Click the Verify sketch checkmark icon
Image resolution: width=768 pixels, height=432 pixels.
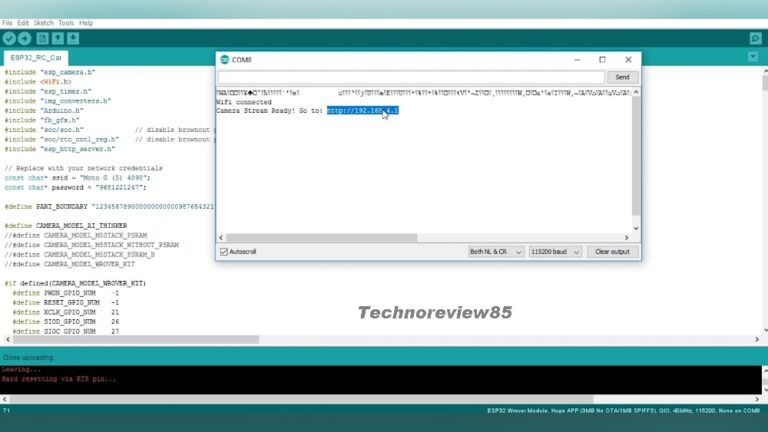click(9, 38)
